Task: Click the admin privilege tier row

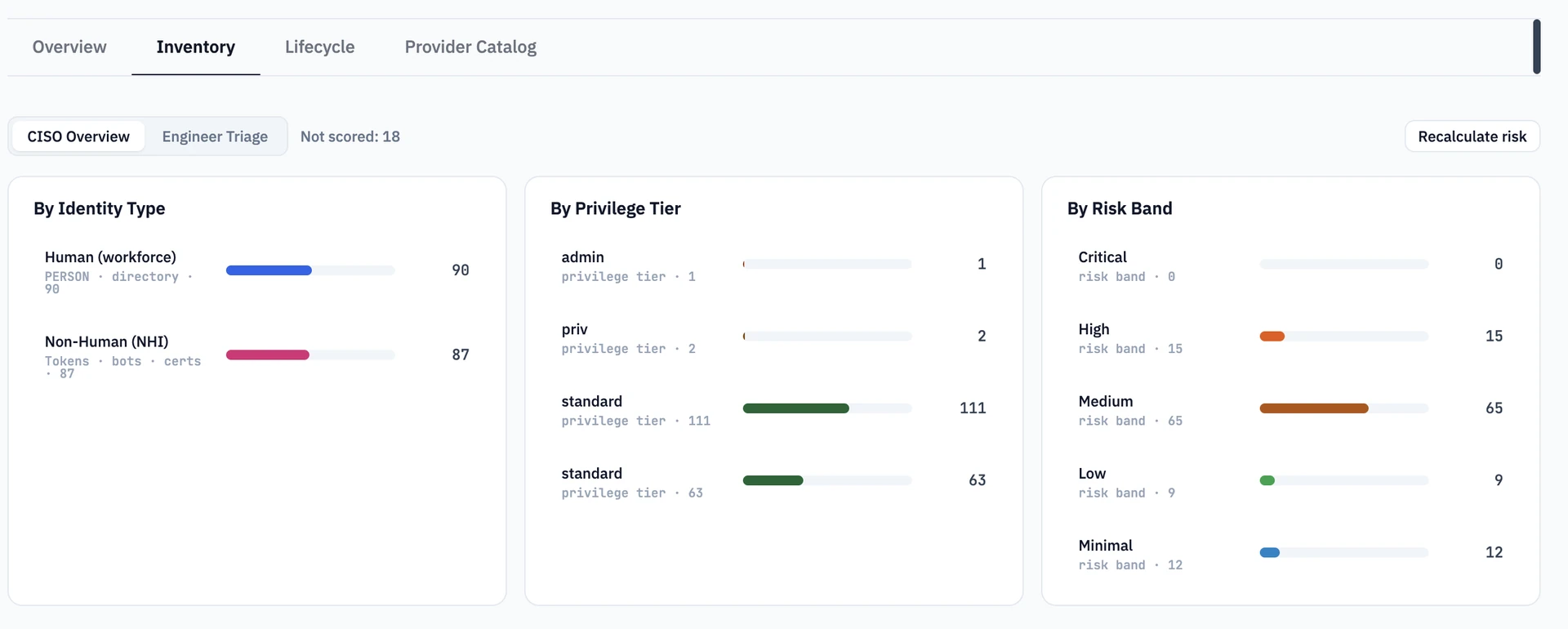Action: (x=773, y=265)
